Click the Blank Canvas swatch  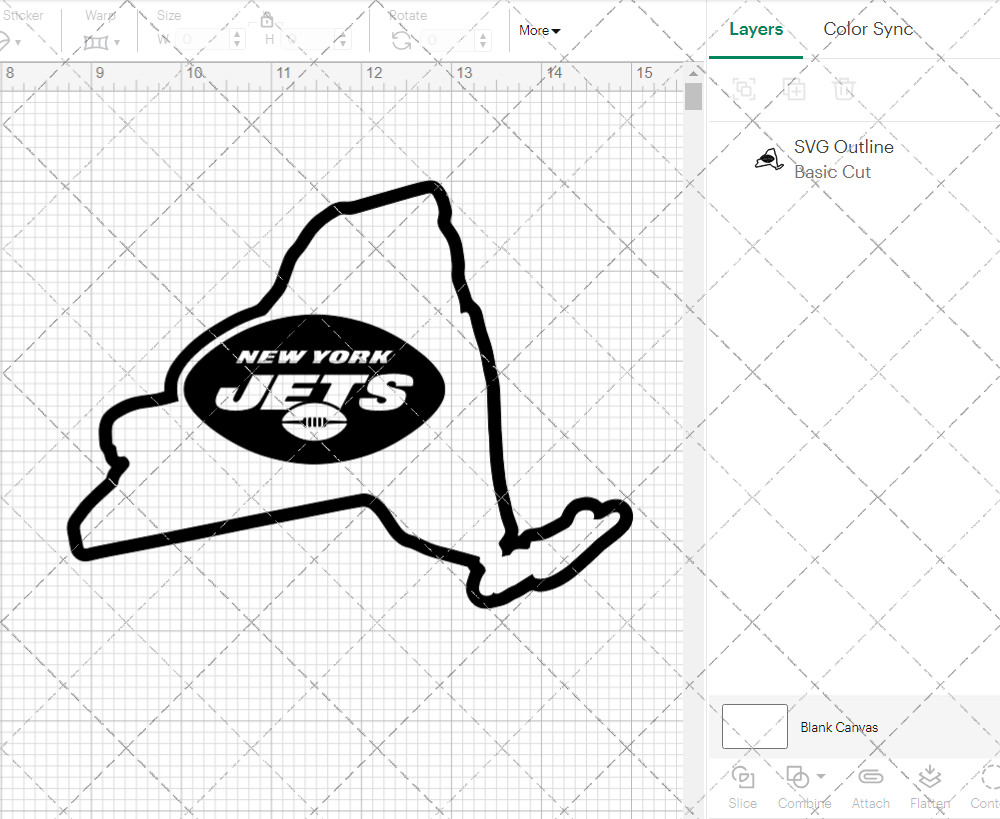coord(754,727)
